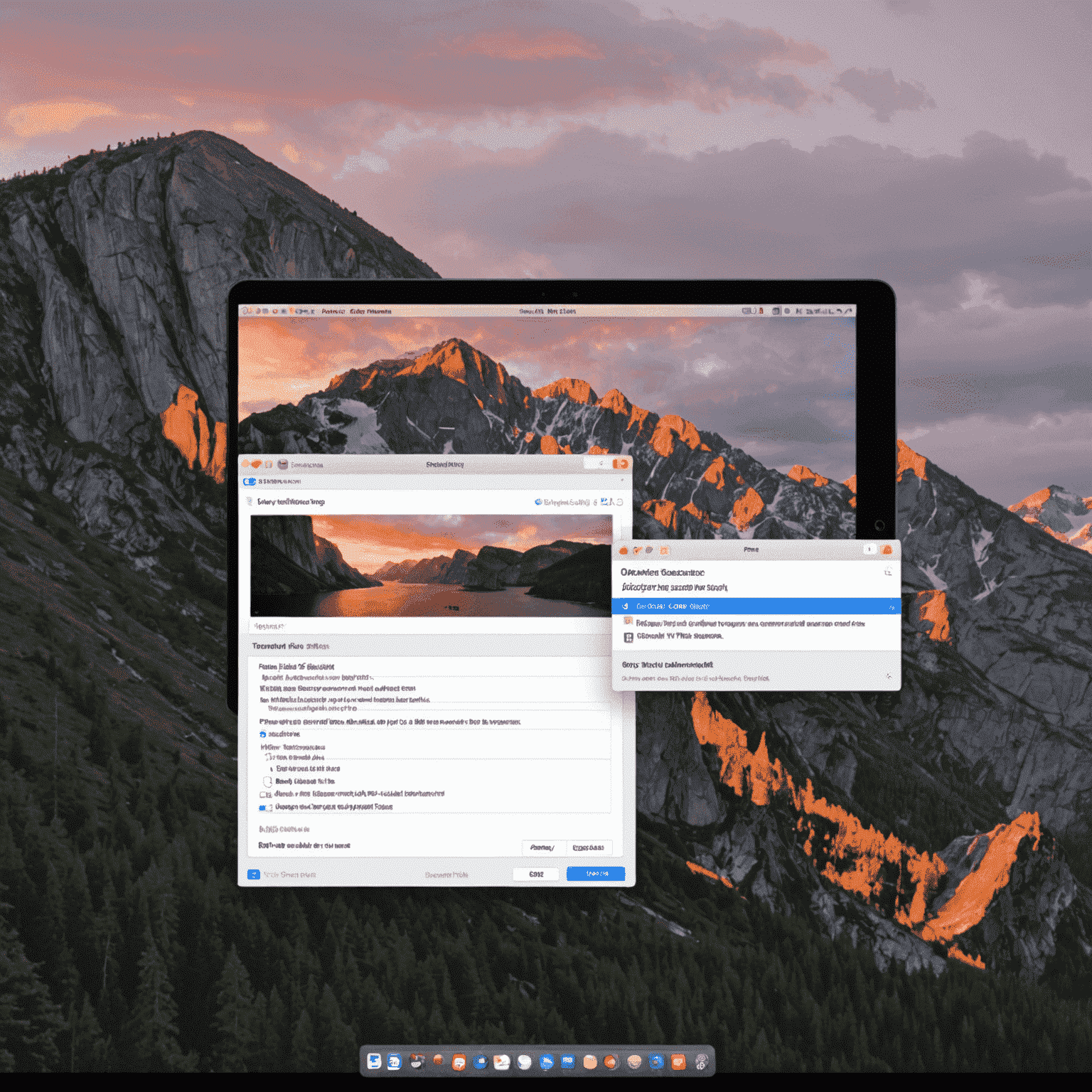Open the orange speech bubble icon in the dock
The height and width of the screenshot is (1092, 1092).
click(x=459, y=1063)
